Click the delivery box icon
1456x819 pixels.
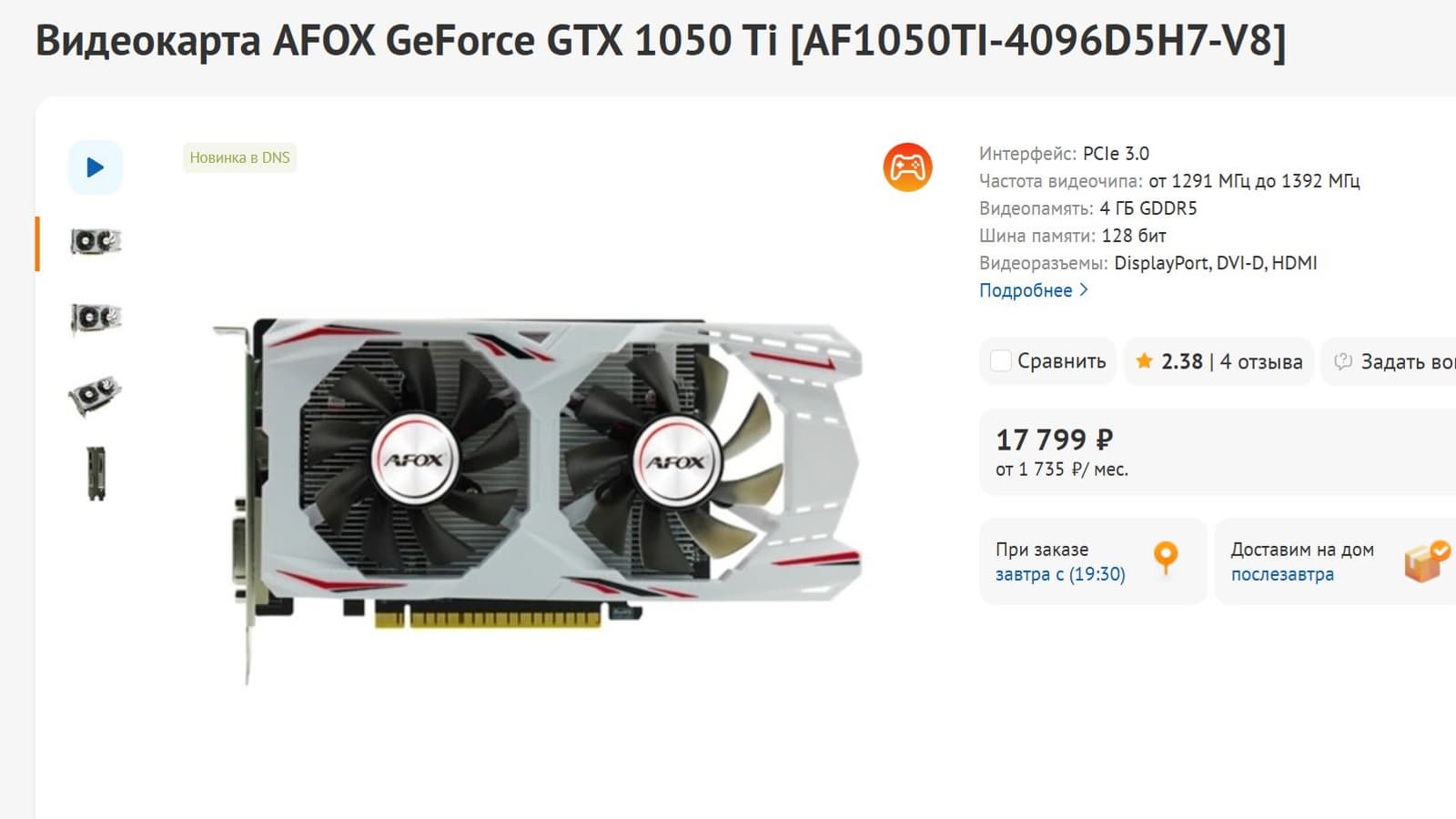tap(1426, 561)
